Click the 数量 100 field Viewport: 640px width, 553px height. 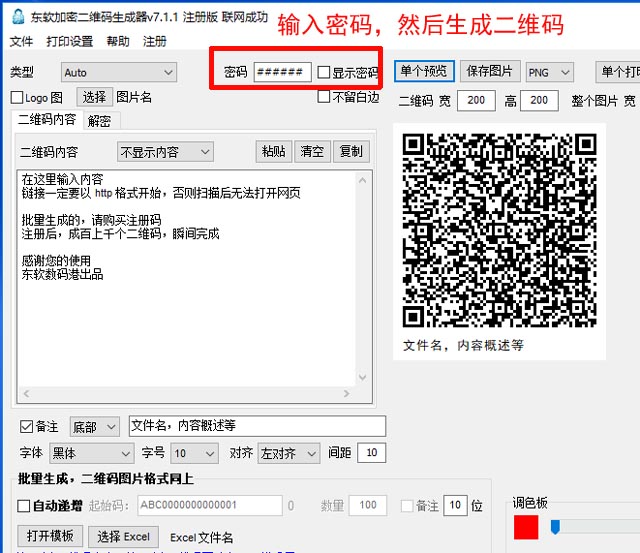click(368, 505)
